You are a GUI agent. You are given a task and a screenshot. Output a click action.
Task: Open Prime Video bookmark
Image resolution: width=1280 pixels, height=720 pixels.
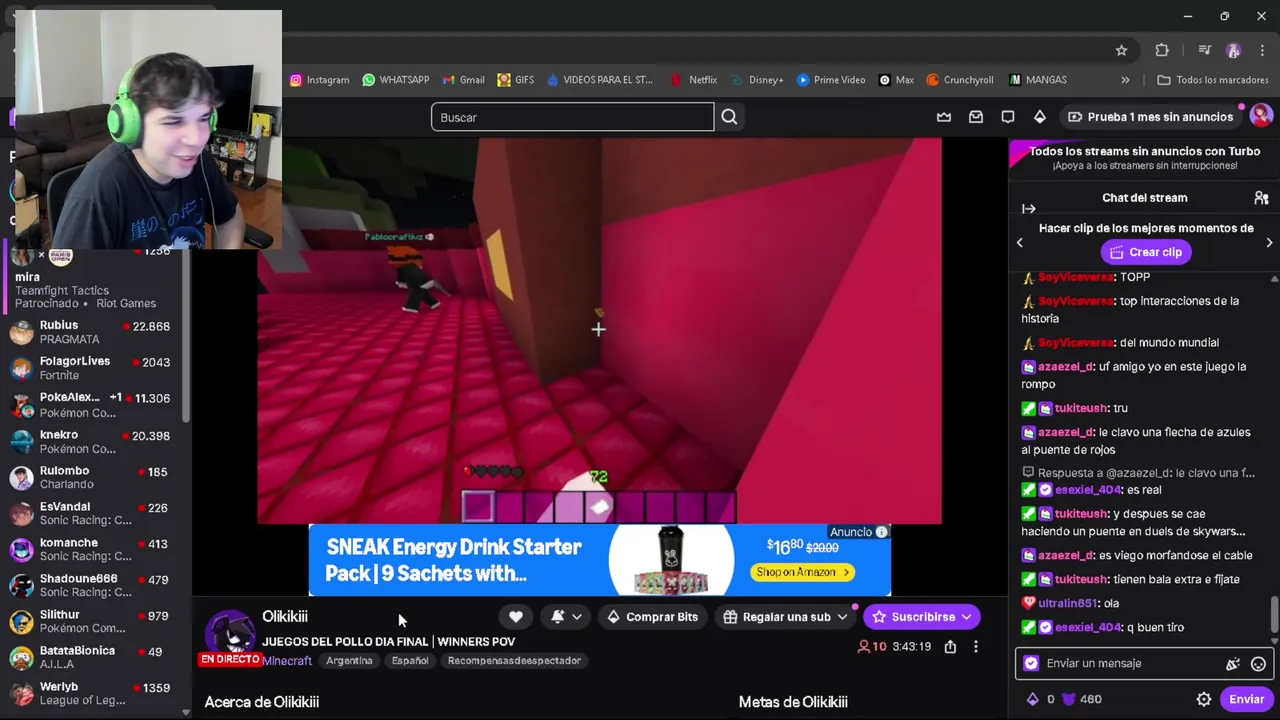click(831, 80)
